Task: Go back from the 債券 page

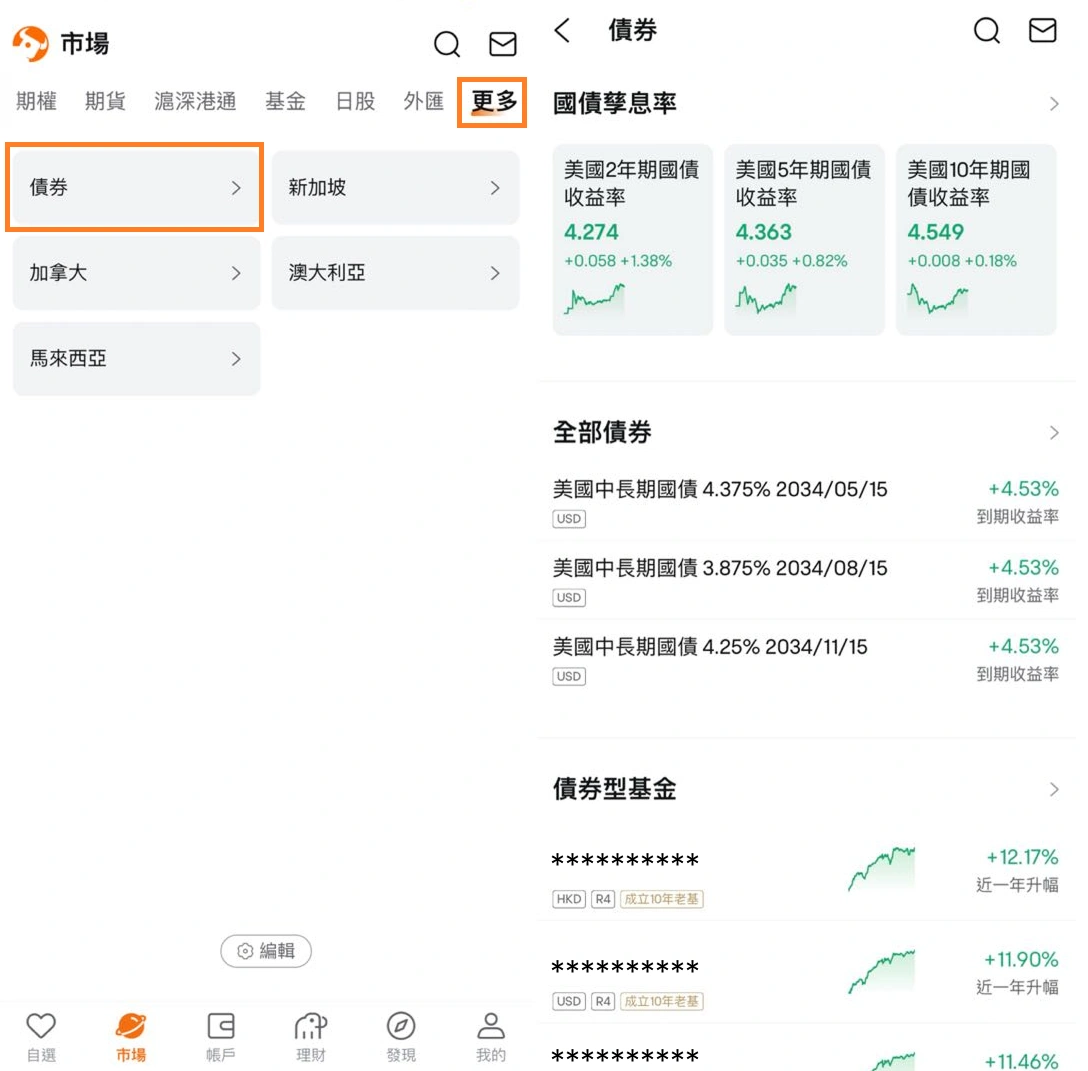Action: coord(563,31)
